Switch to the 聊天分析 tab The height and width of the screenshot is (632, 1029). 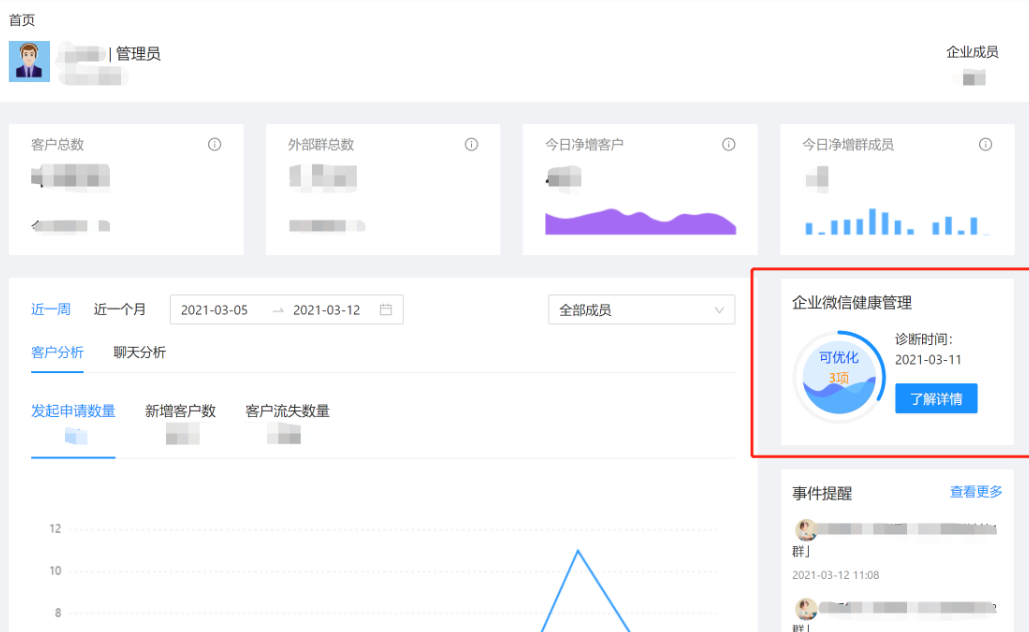coord(140,352)
